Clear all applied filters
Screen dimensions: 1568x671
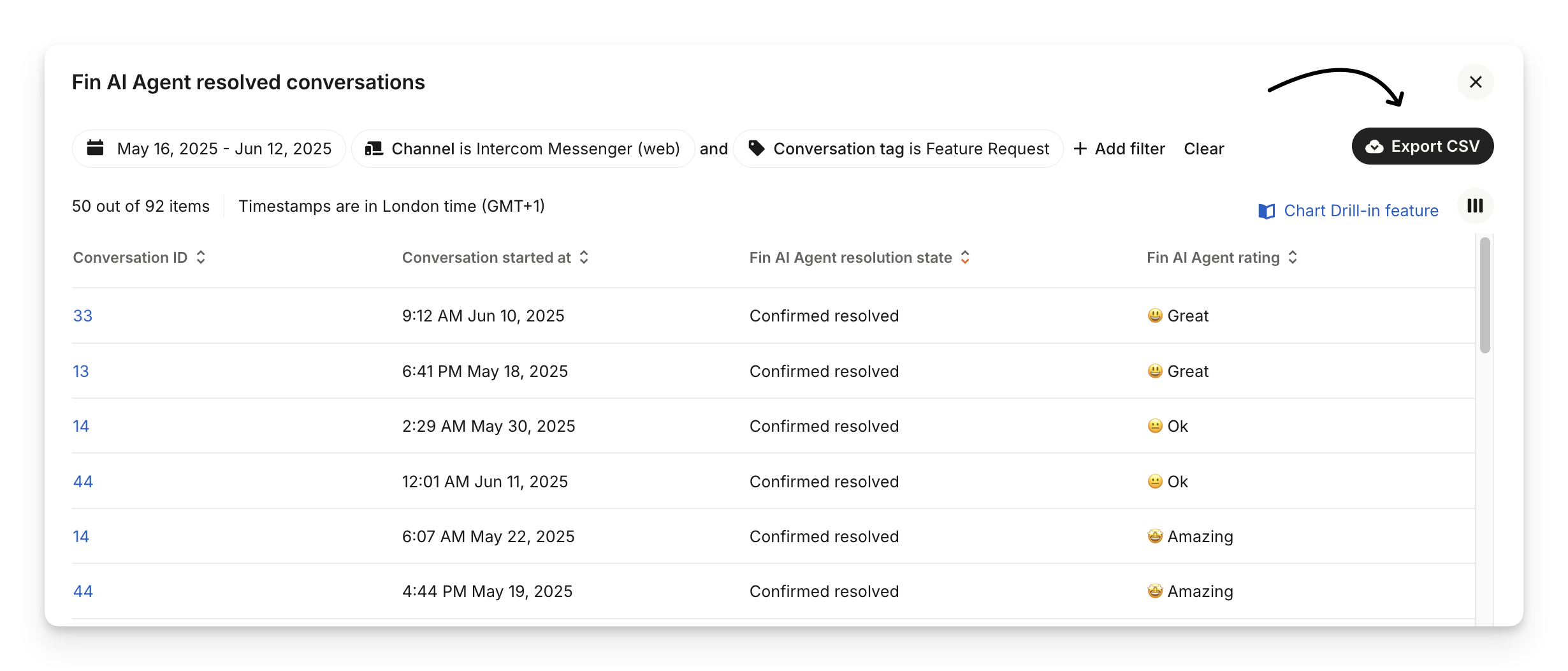point(1203,149)
